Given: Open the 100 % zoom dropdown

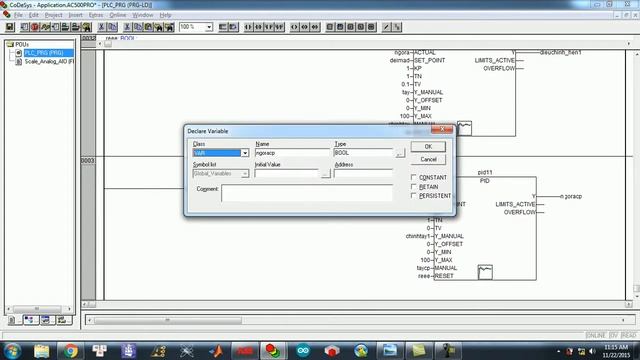Looking at the screenshot, I should tap(209, 27).
